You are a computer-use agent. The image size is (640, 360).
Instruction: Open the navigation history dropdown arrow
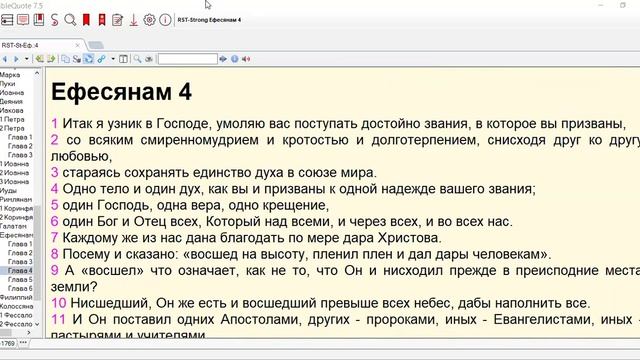27,59
